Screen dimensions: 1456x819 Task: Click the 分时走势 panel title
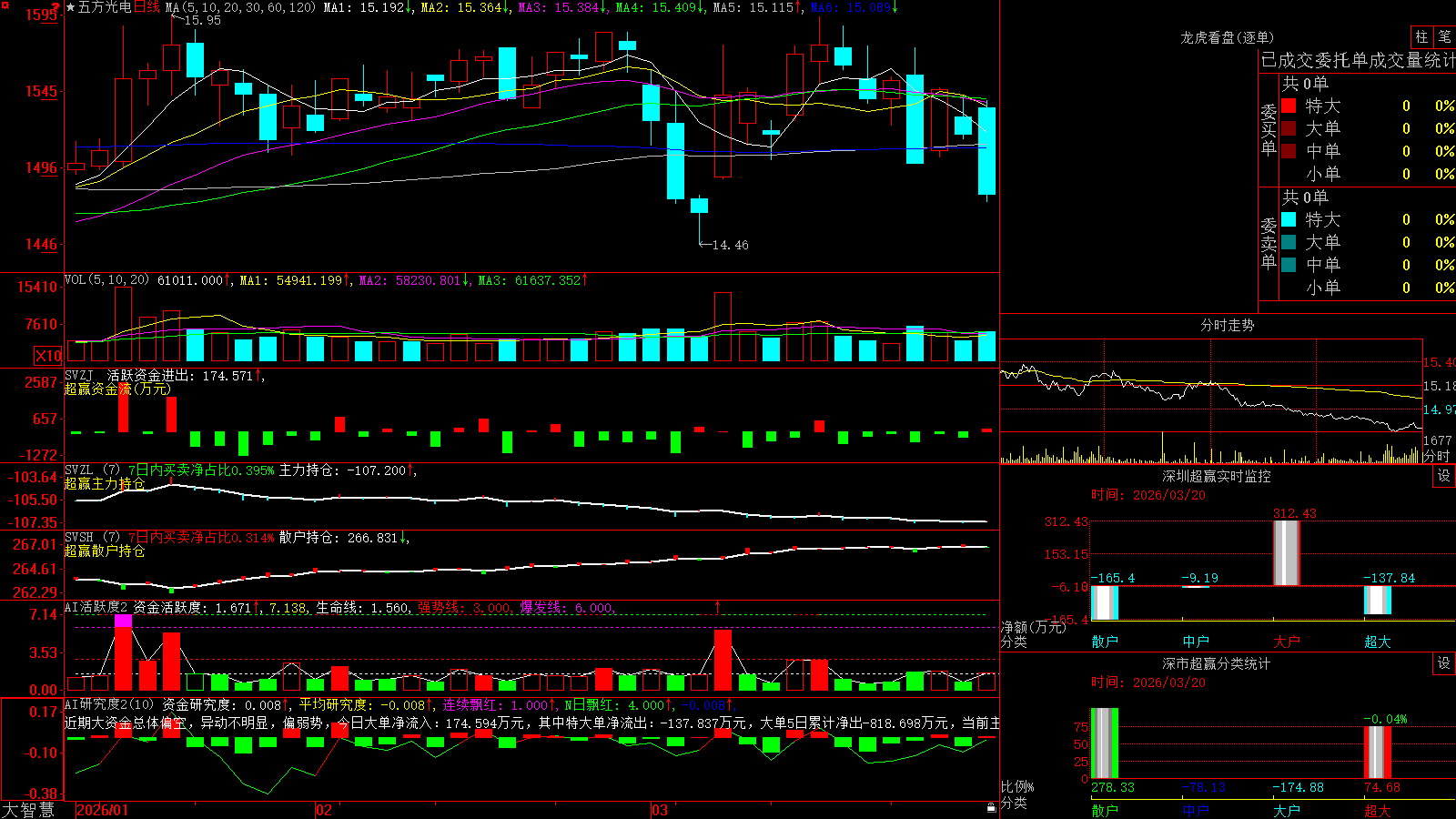click(x=1228, y=325)
